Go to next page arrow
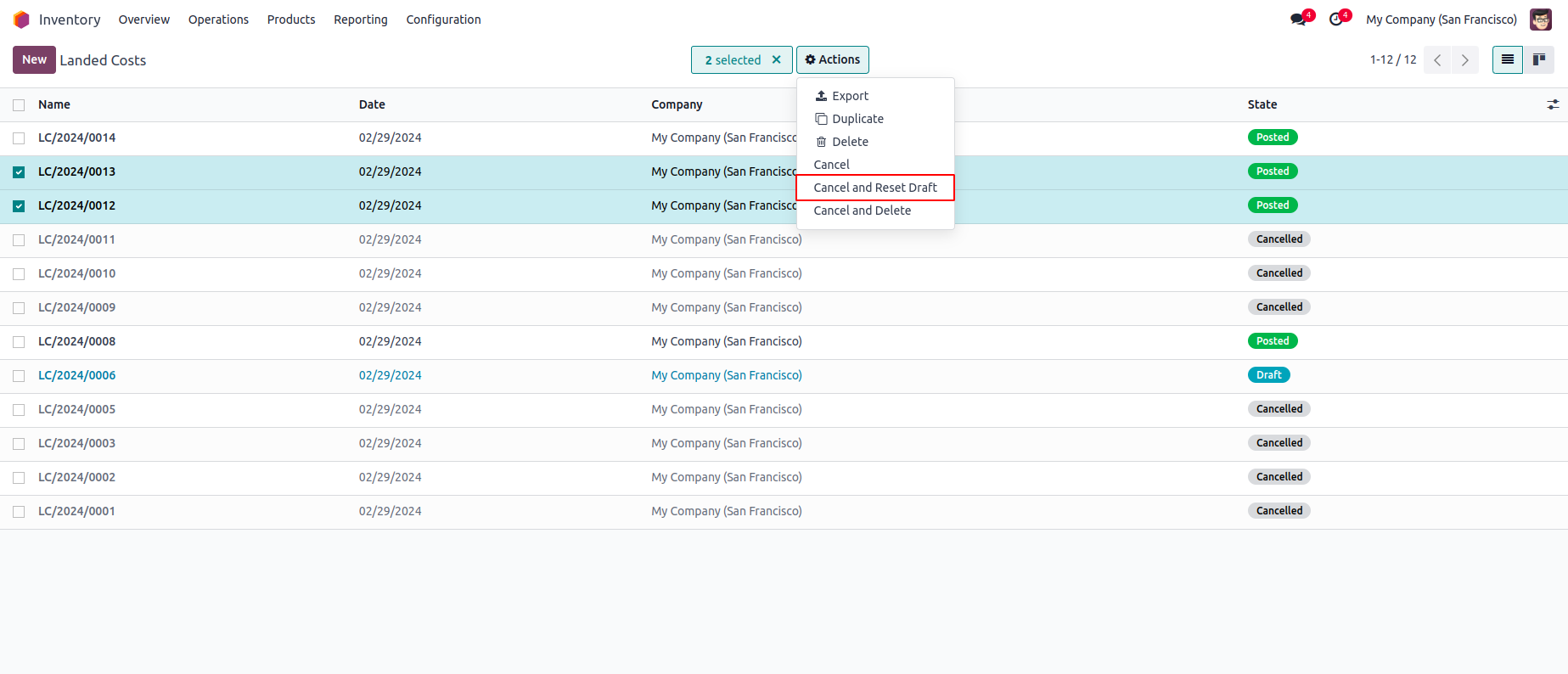The height and width of the screenshot is (674, 1568). (x=1464, y=60)
